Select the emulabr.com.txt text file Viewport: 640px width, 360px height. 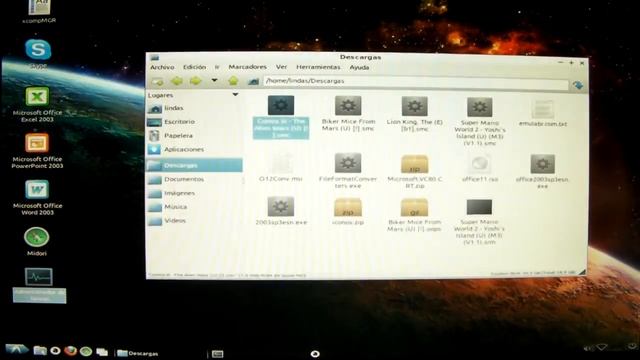[542, 113]
